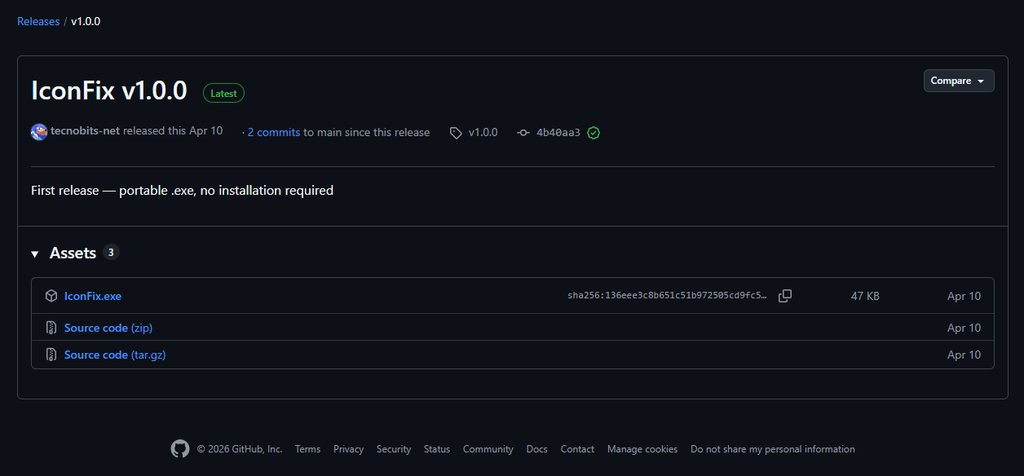Download Source code (zip)

click(108, 328)
